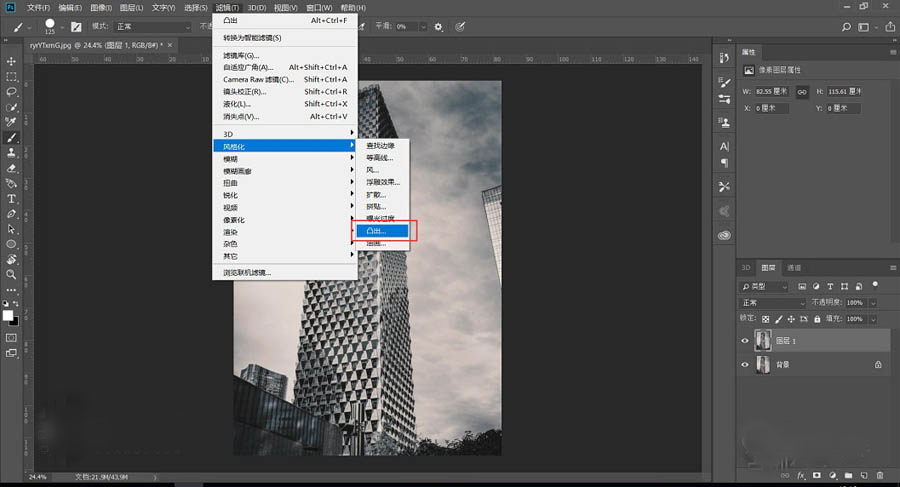Hide 图层 1 using its eye icon
This screenshot has height=487, width=900.
[745, 340]
